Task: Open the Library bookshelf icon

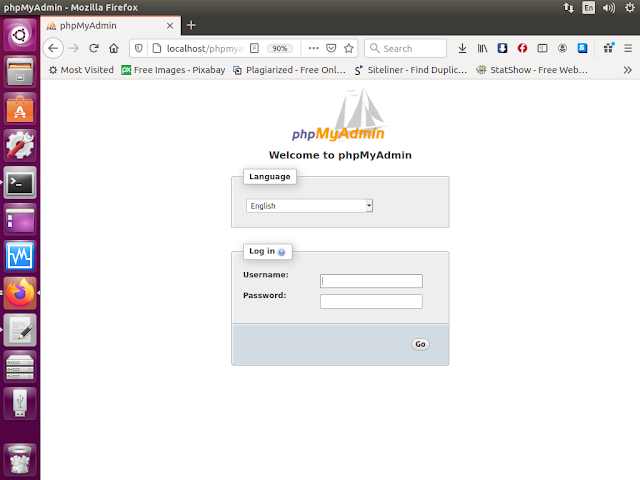Action: [x=482, y=49]
